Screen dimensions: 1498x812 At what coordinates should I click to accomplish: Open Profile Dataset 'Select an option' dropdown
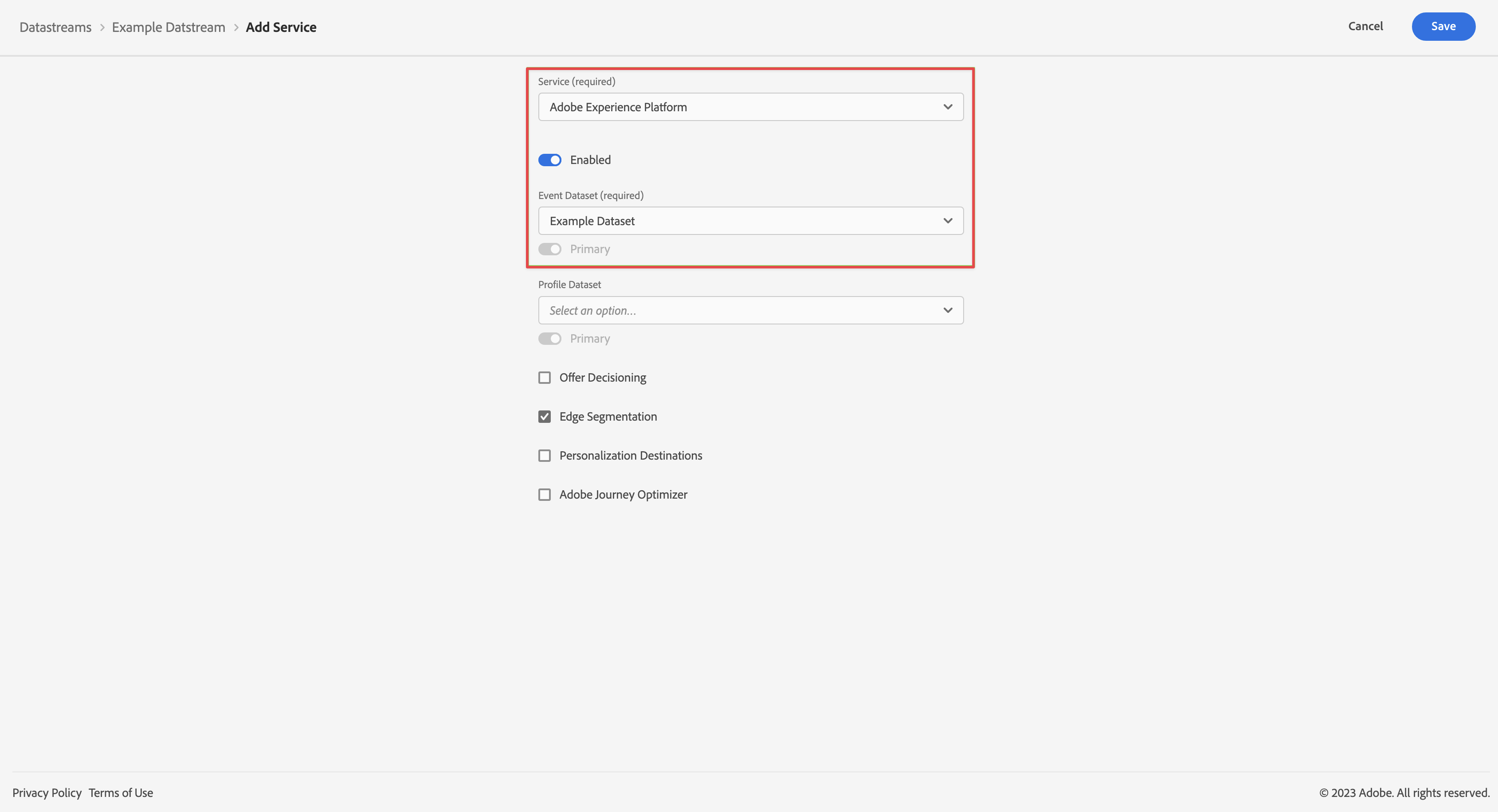click(750, 310)
